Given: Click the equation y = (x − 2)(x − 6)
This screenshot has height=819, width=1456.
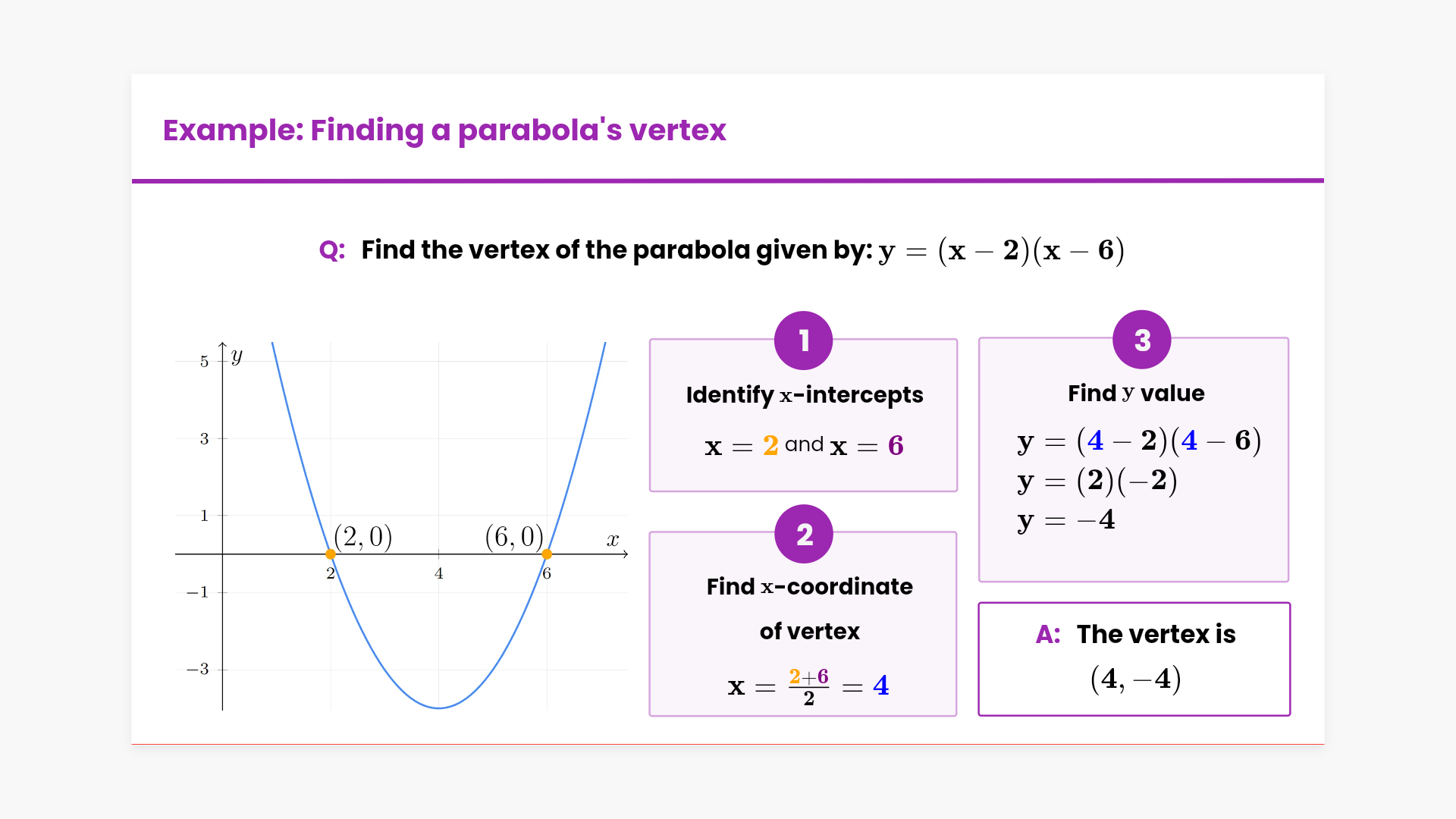Looking at the screenshot, I should (1001, 250).
